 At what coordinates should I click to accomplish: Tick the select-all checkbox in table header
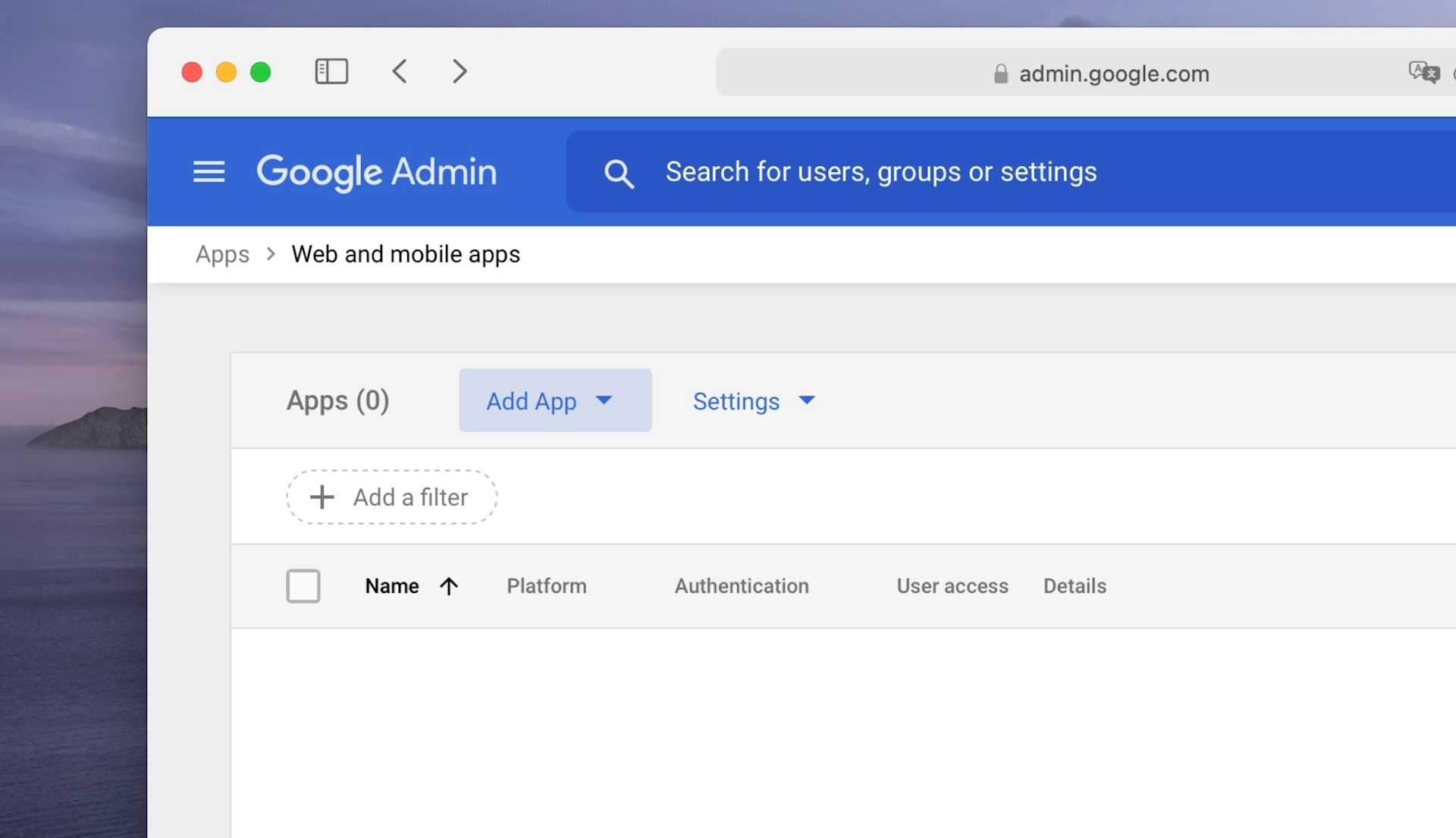coord(303,586)
